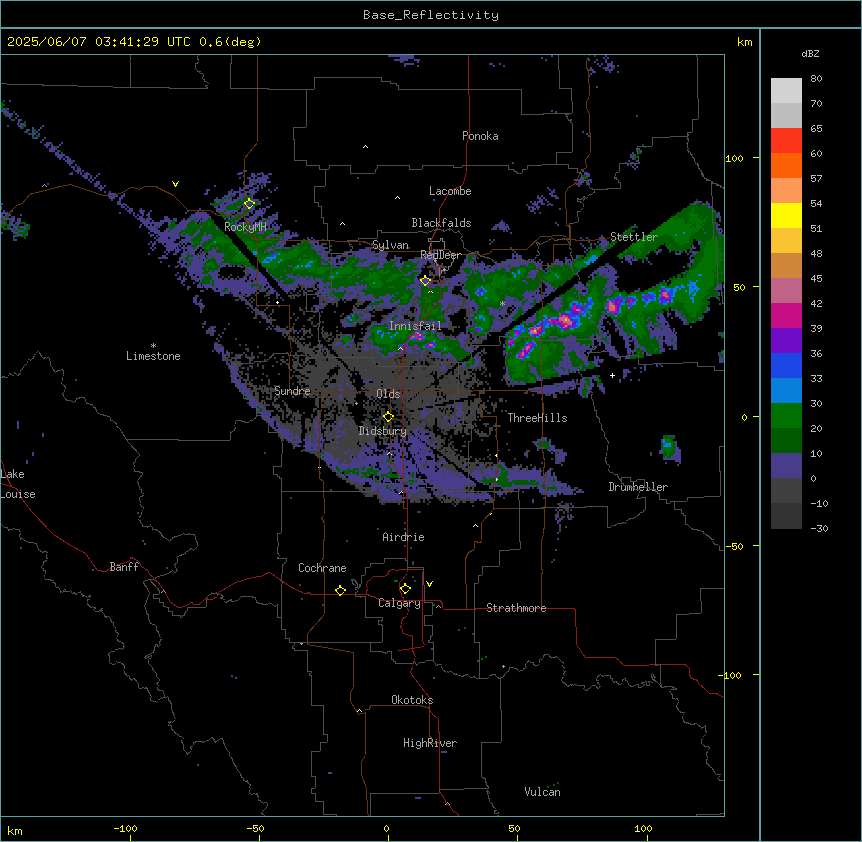Viewport: 862px width, 842px height.
Task: Click the Drumheller city label
Action: pos(638,487)
